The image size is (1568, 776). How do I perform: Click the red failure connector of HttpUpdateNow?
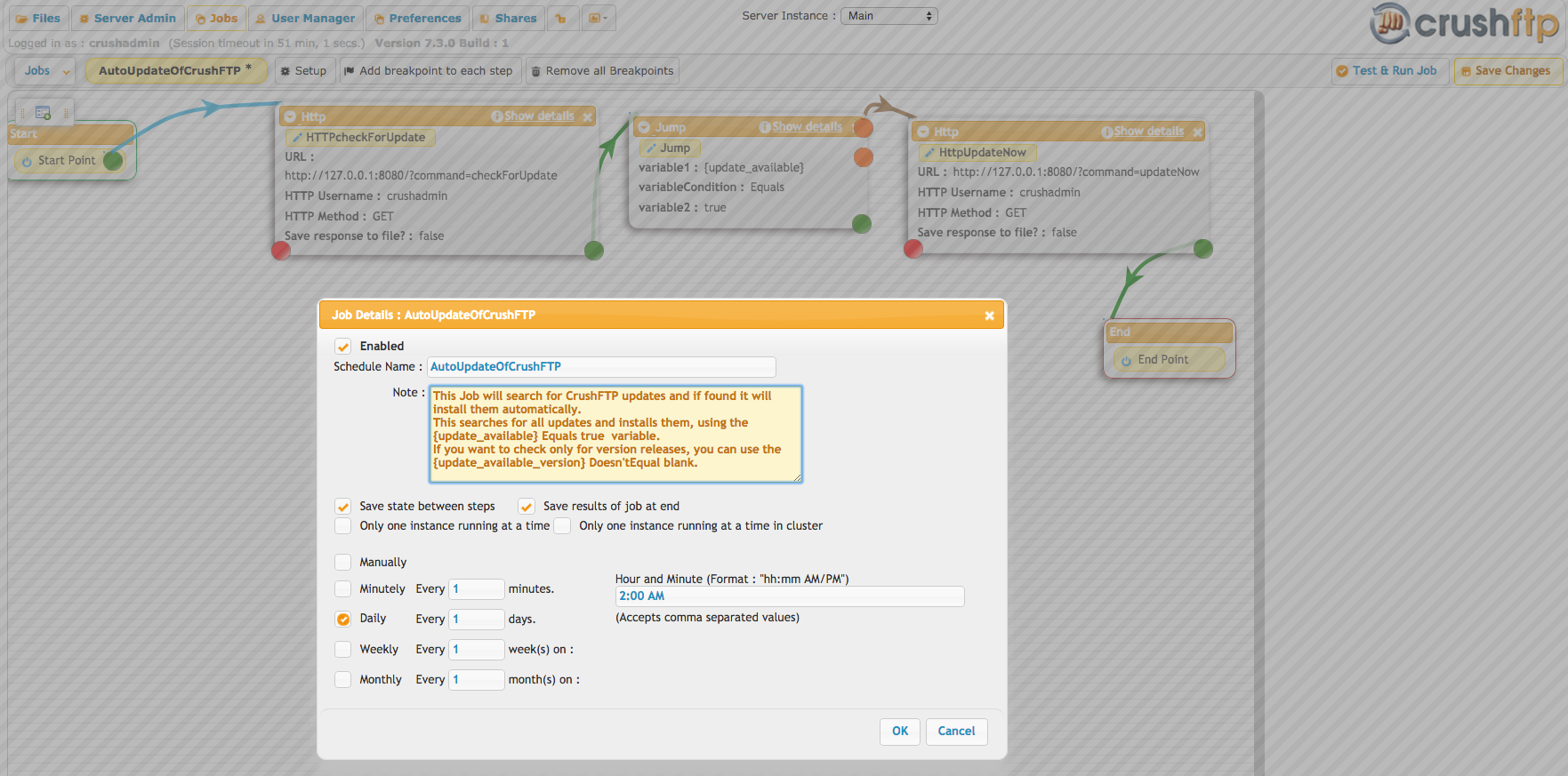[913, 249]
